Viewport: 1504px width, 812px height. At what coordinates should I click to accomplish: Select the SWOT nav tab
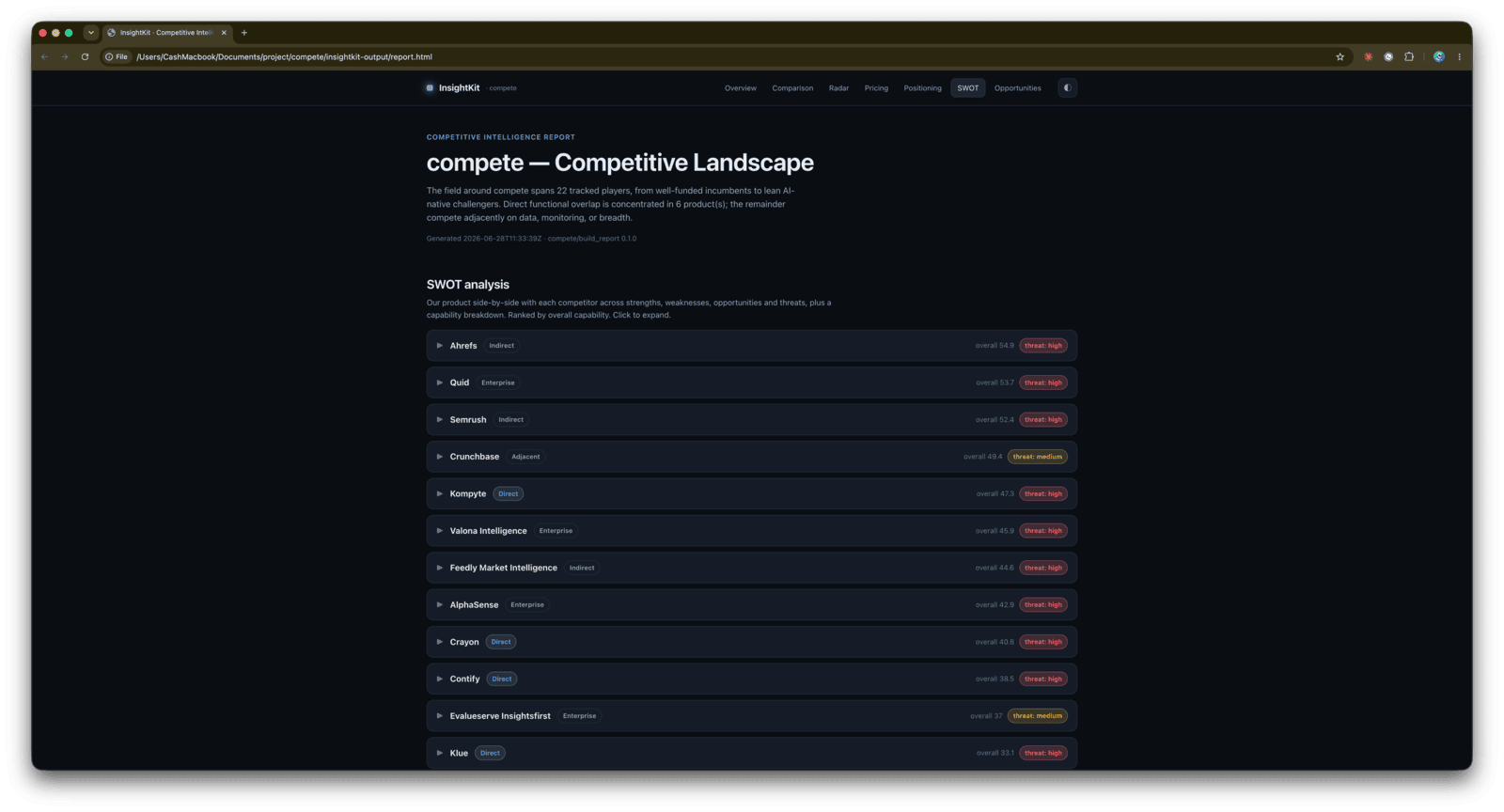tap(967, 88)
